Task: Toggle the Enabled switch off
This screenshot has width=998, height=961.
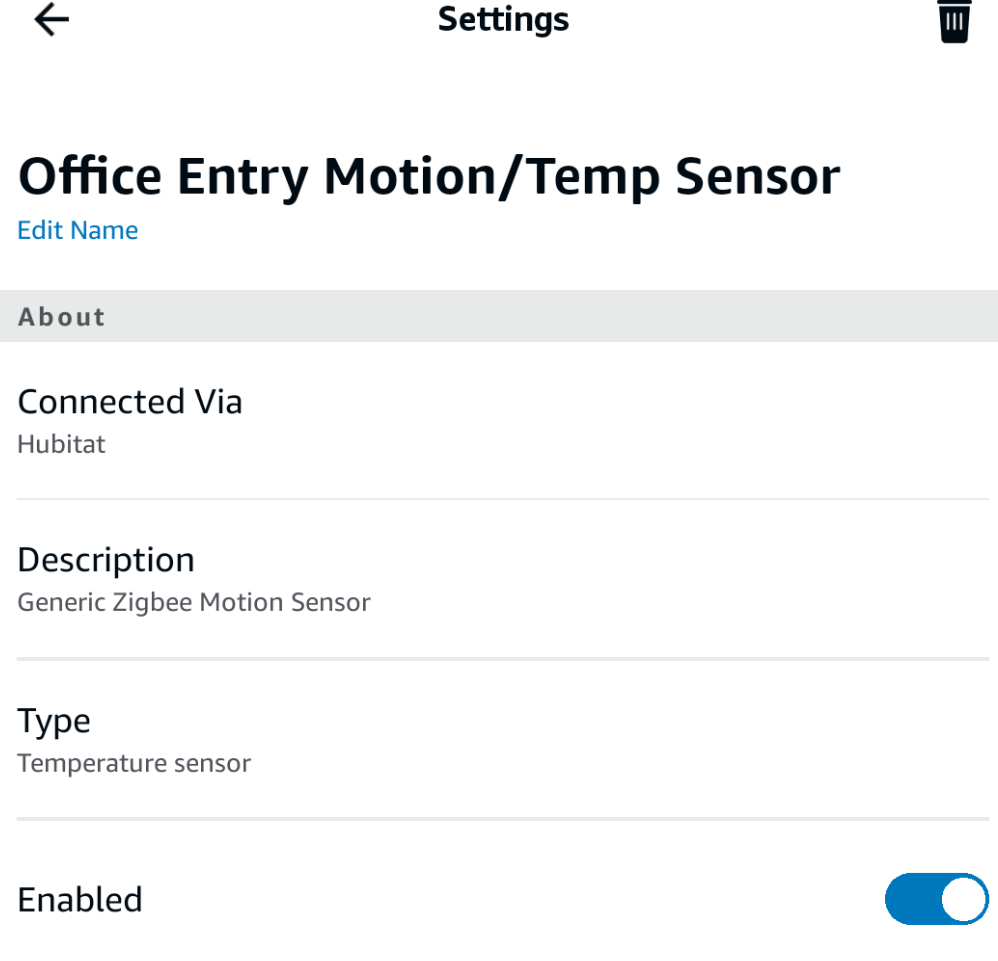Action: (x=936, y=899)
